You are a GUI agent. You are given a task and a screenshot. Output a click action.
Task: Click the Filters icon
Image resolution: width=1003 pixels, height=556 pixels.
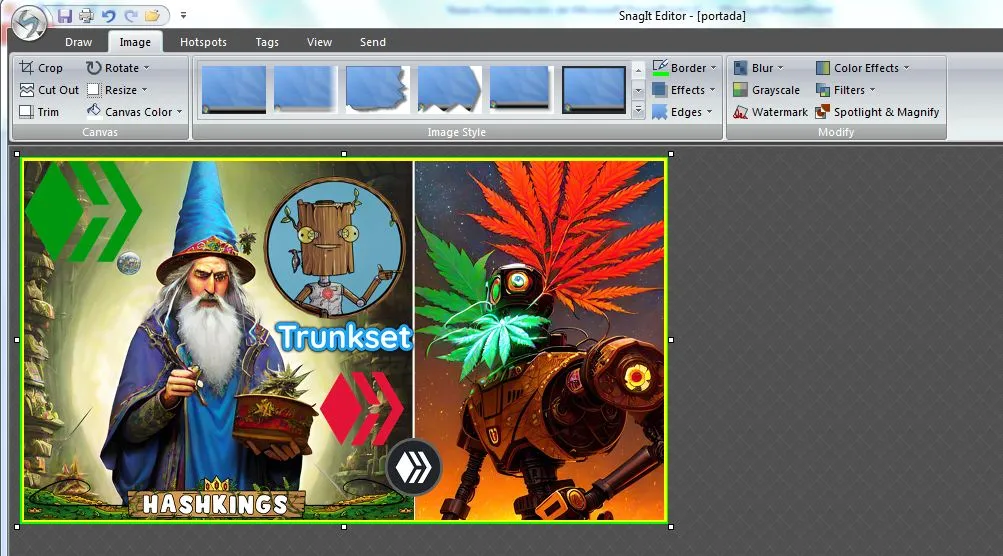coord(823,90)
